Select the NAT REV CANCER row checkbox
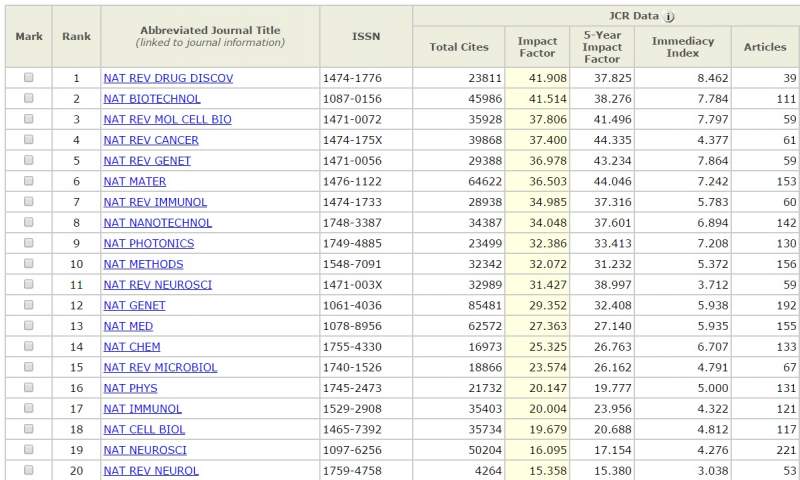The image size is (800, 480). (x=29, y=139)
